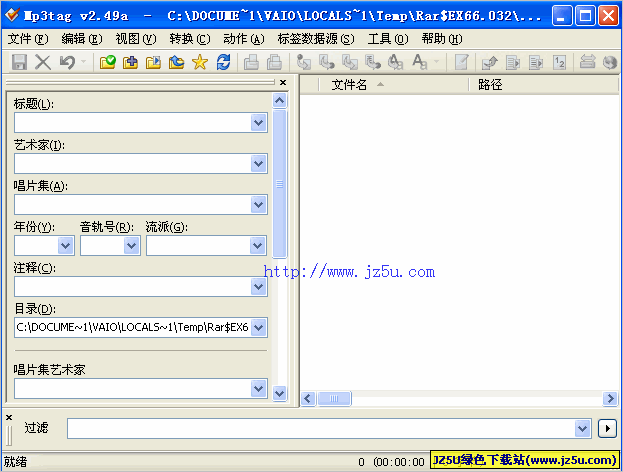Image resolution: width=623 pixels, height=472 pixels.
Task: Click the first grayed tag copy icon
Action: [251, 62]
